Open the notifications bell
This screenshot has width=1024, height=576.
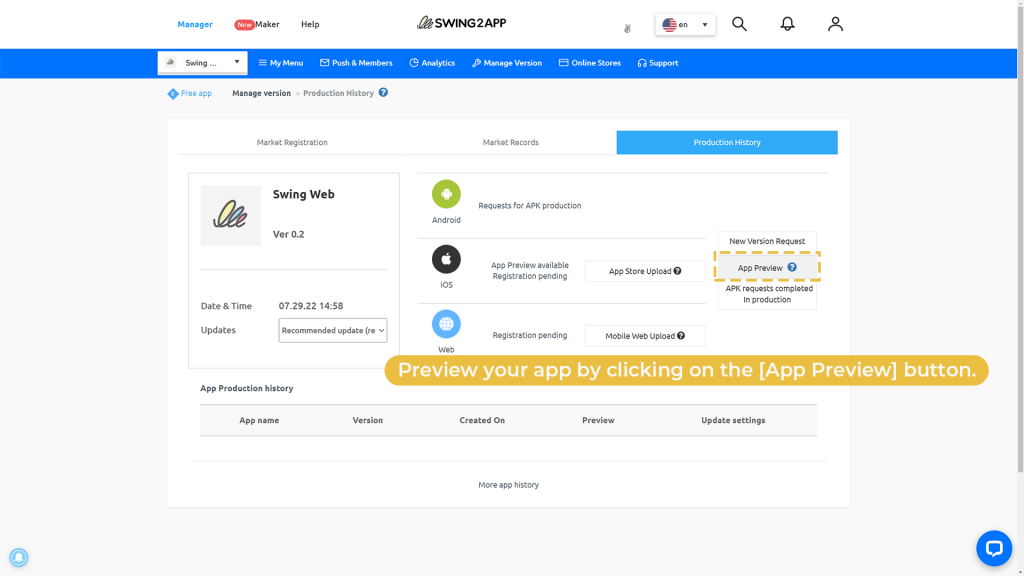(x=787, y=24)
